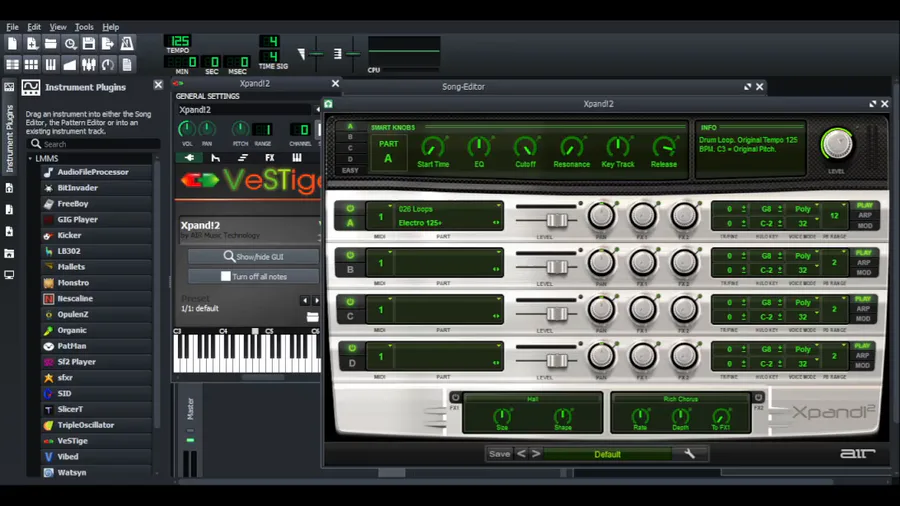Toggle the Part A power button
Viewport: 900px width, 506px height.
click(x=350, y=209)
